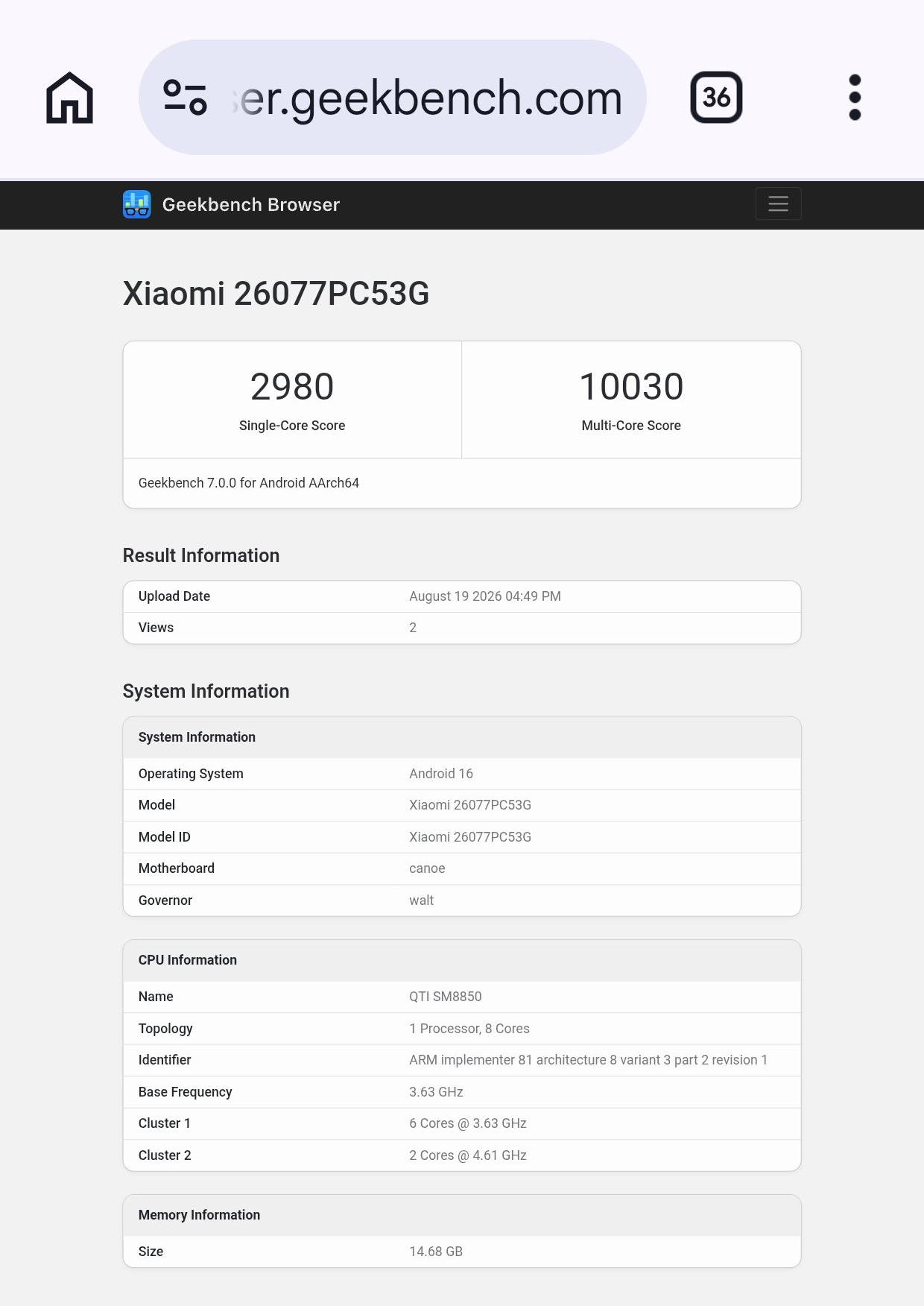Click the CPU Information table header

click(x=462, y=960)
